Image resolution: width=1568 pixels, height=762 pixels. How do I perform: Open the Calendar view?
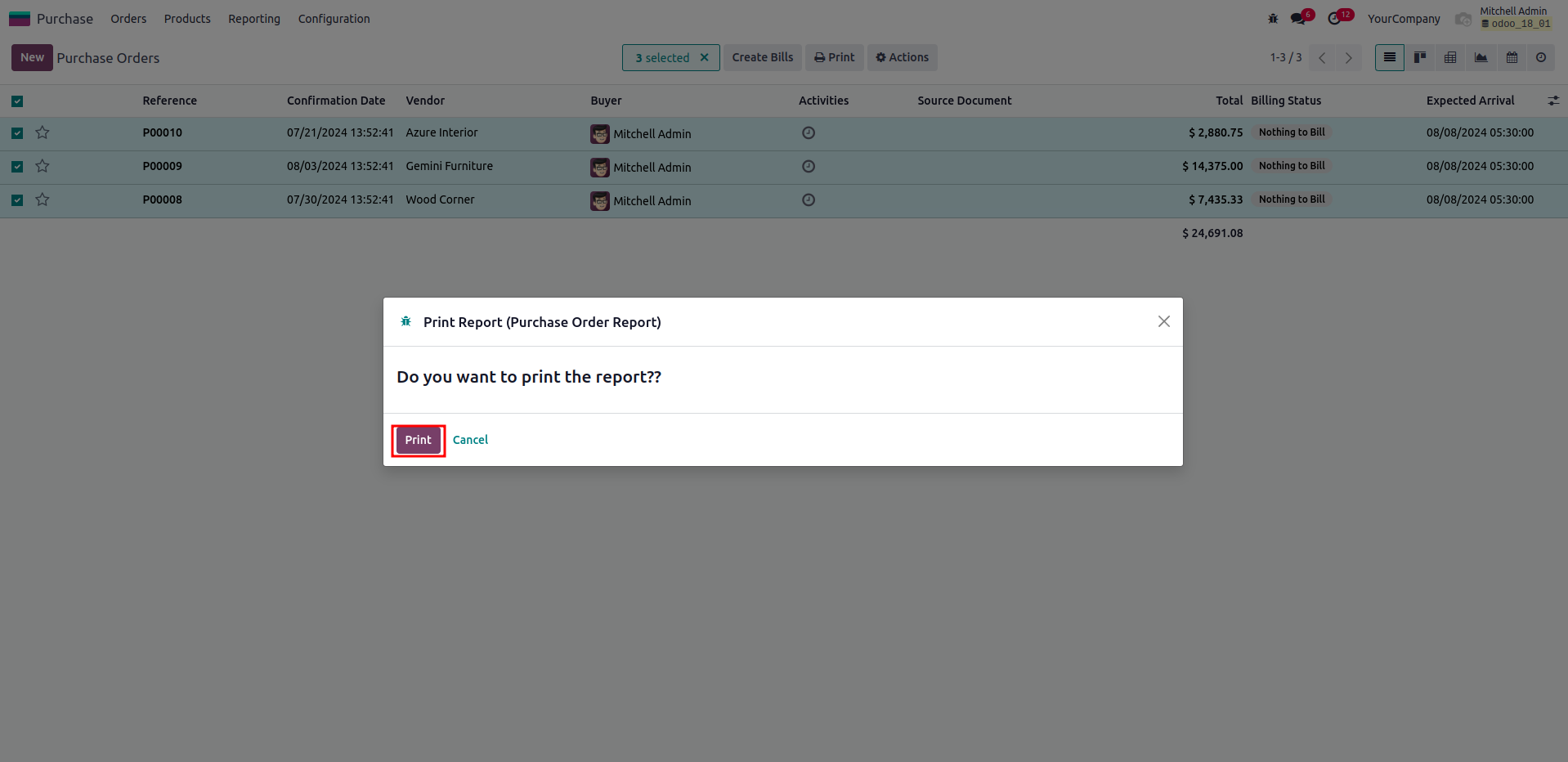pyautogui.click(x=1512, y=57)
